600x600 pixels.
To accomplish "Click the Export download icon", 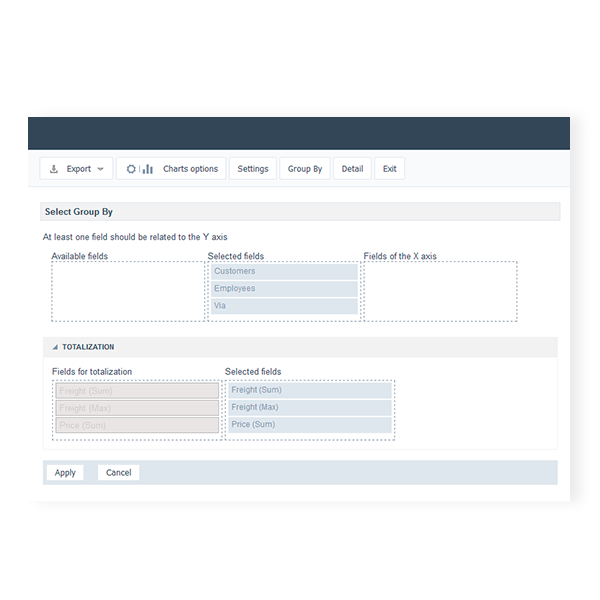I will [x=54, y=169].
